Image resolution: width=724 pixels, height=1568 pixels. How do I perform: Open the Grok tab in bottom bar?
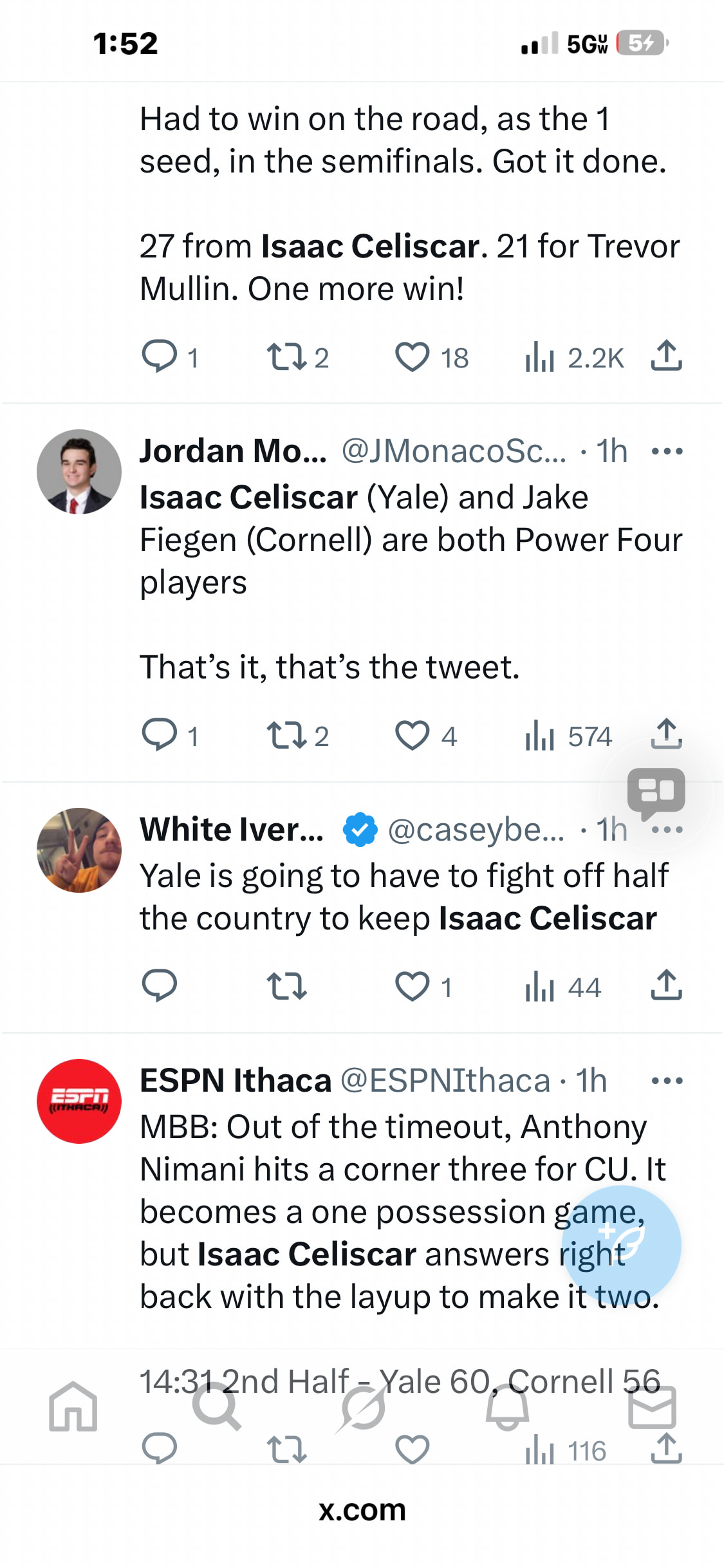coord(362,1407)
